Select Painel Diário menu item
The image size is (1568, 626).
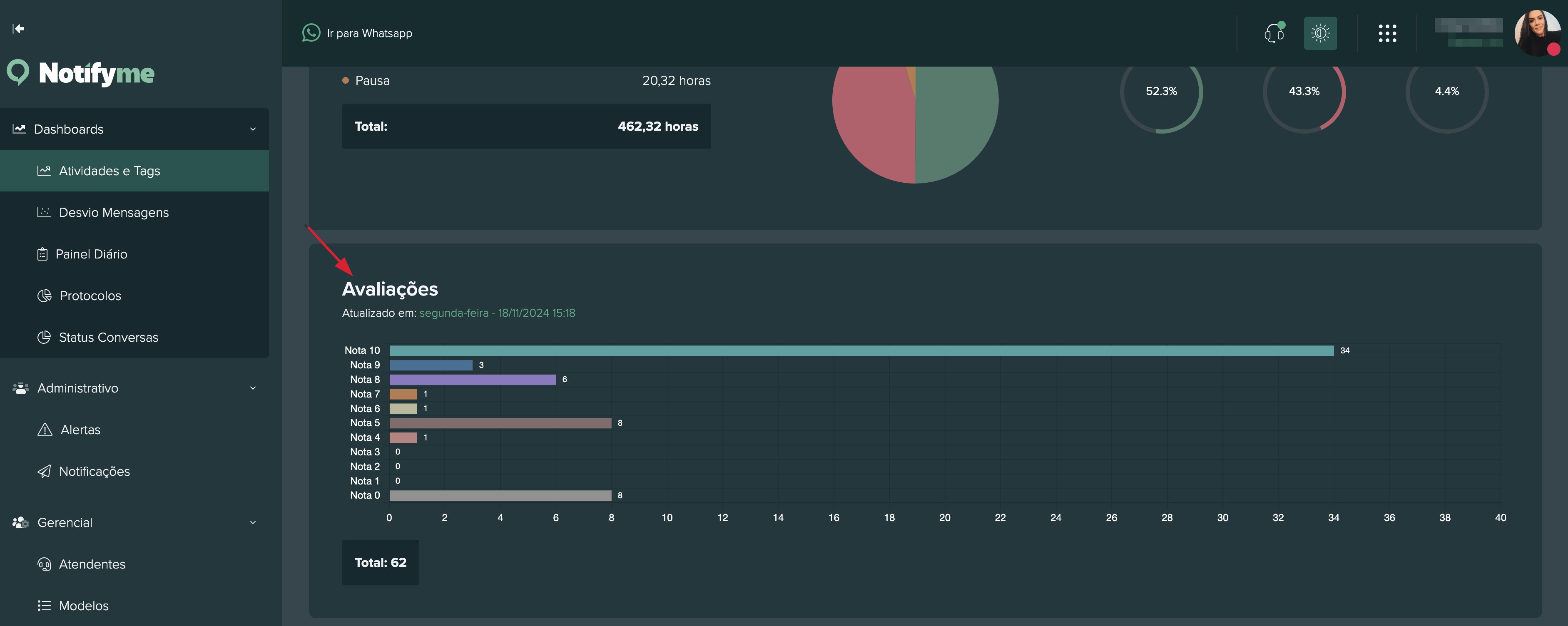coord(91,254)
